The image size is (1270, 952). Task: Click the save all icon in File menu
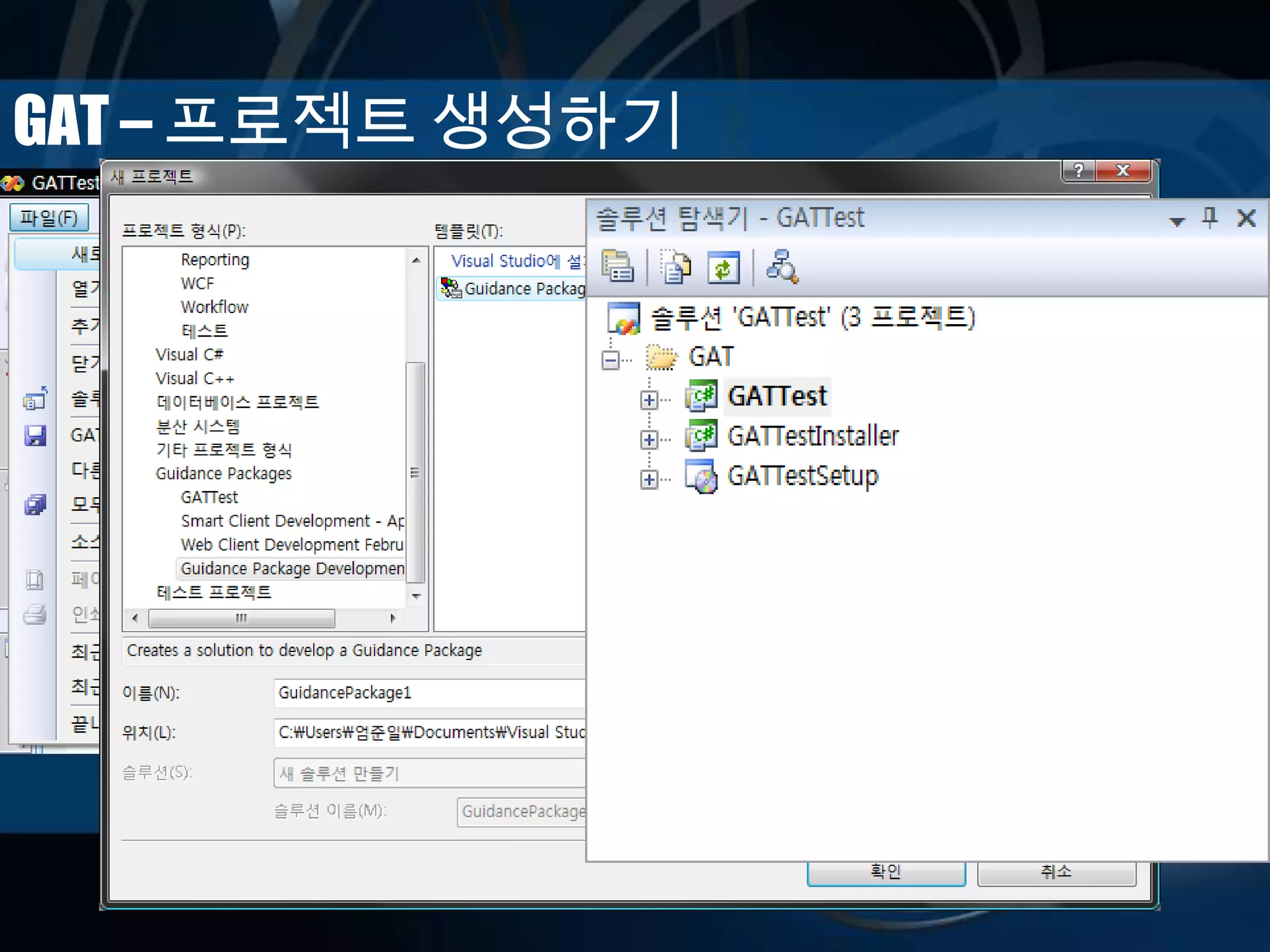point(35,505)
